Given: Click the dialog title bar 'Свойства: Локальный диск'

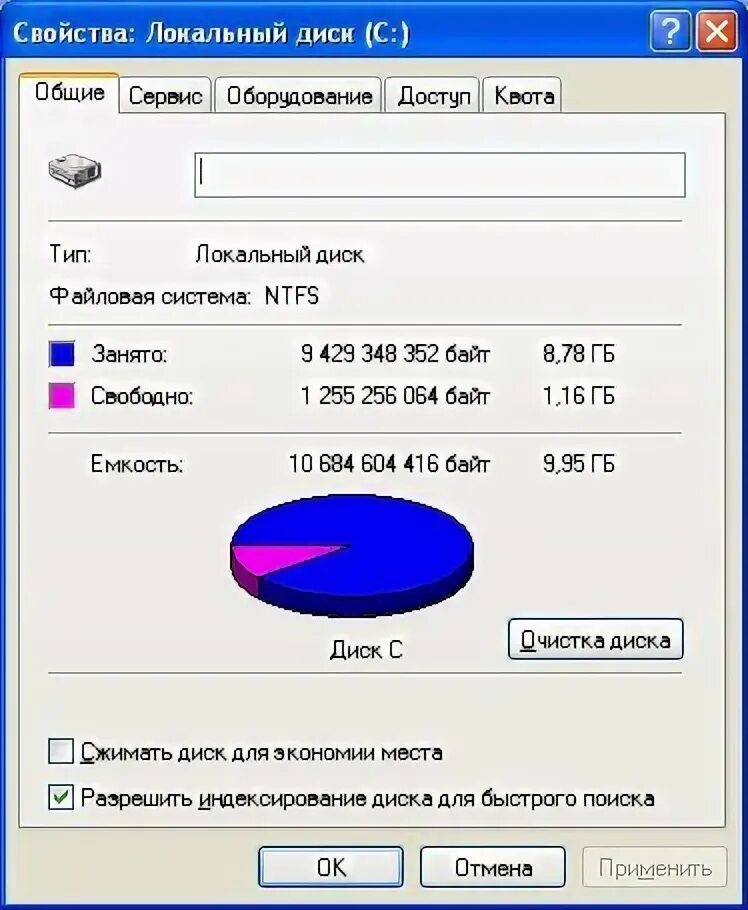Looking at the screenshot, I should [211, 32].
